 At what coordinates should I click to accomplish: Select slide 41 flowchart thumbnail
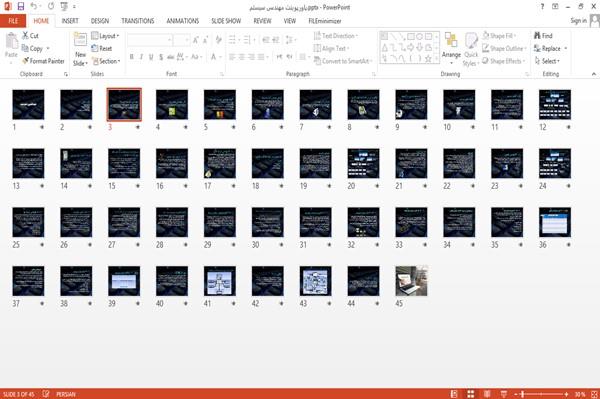(220, 281)
